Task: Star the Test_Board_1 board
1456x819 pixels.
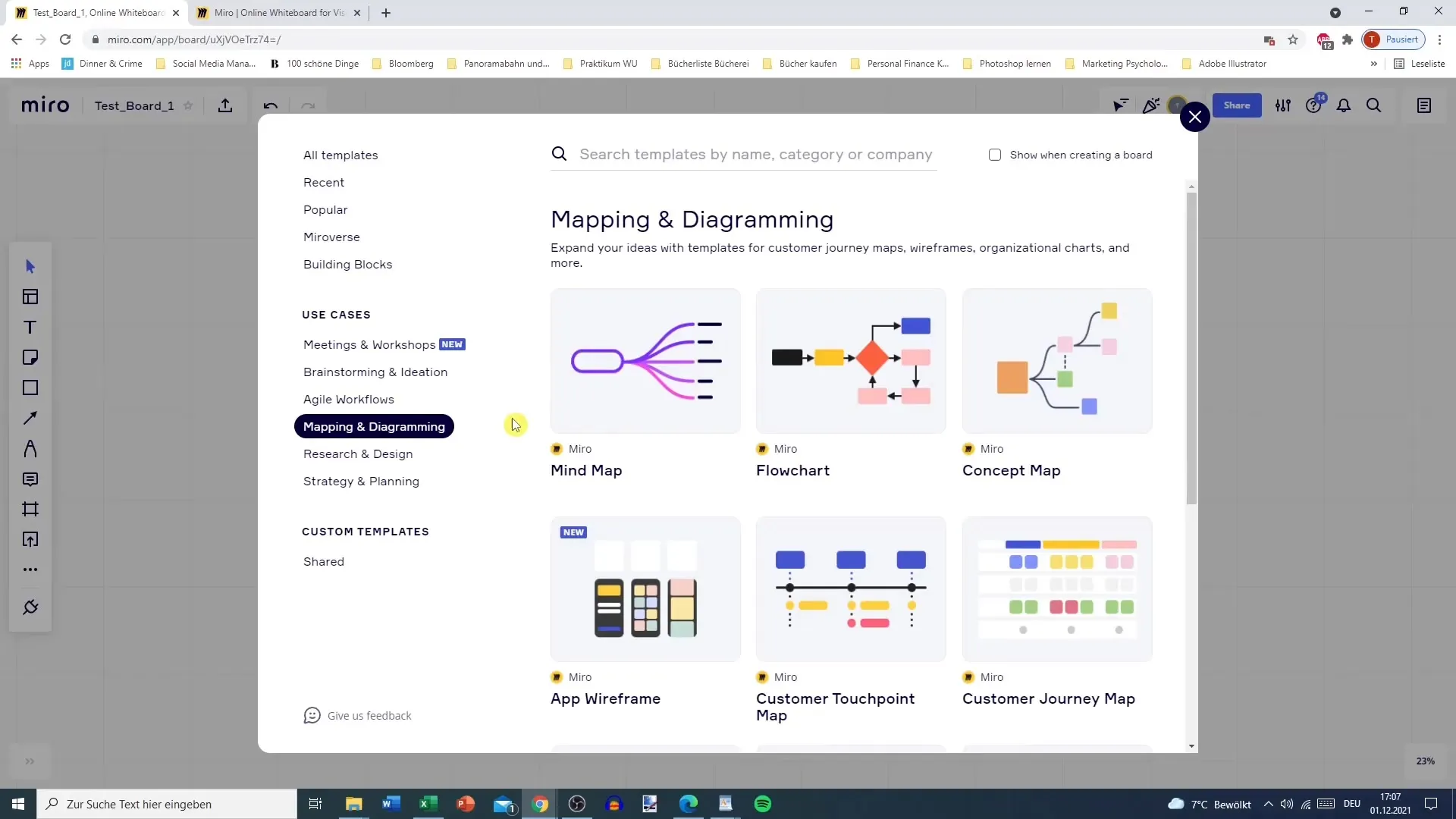Action: [189, 105]
